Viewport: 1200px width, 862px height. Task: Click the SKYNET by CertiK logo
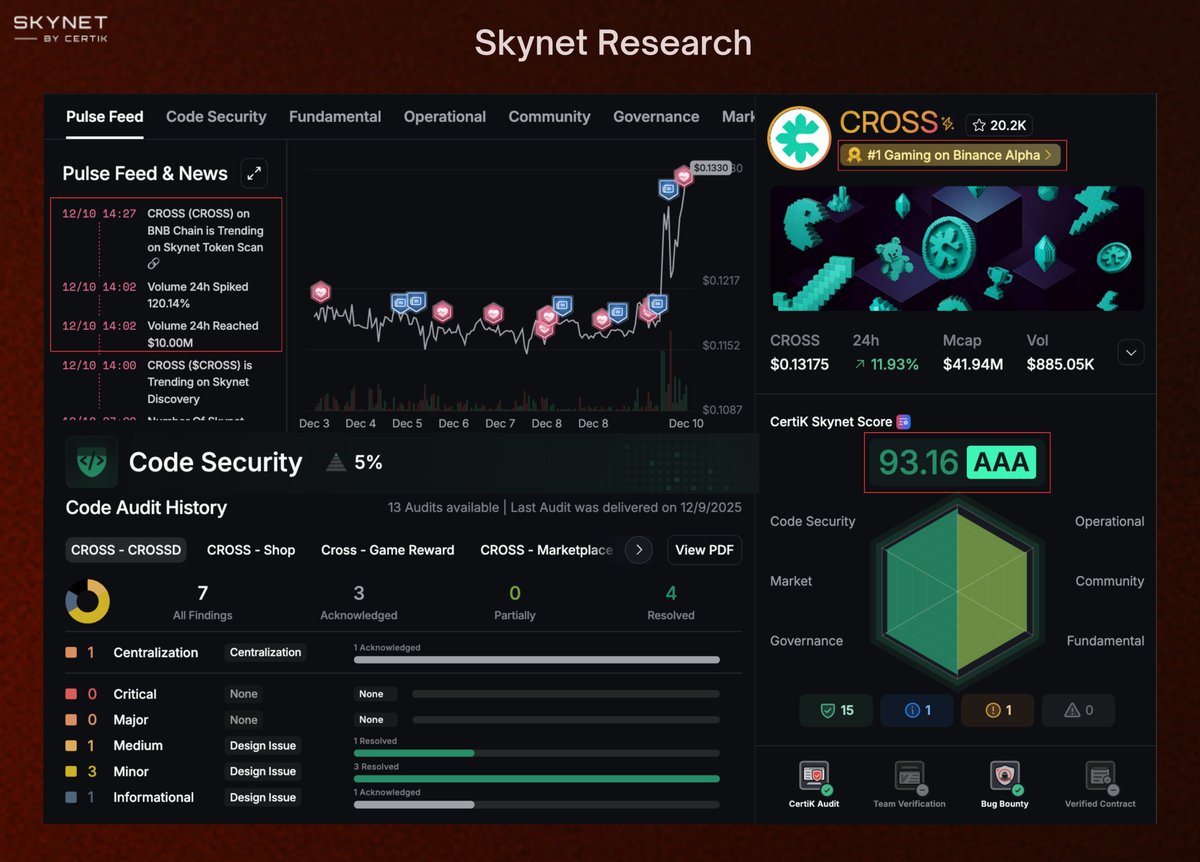(60, 28)
